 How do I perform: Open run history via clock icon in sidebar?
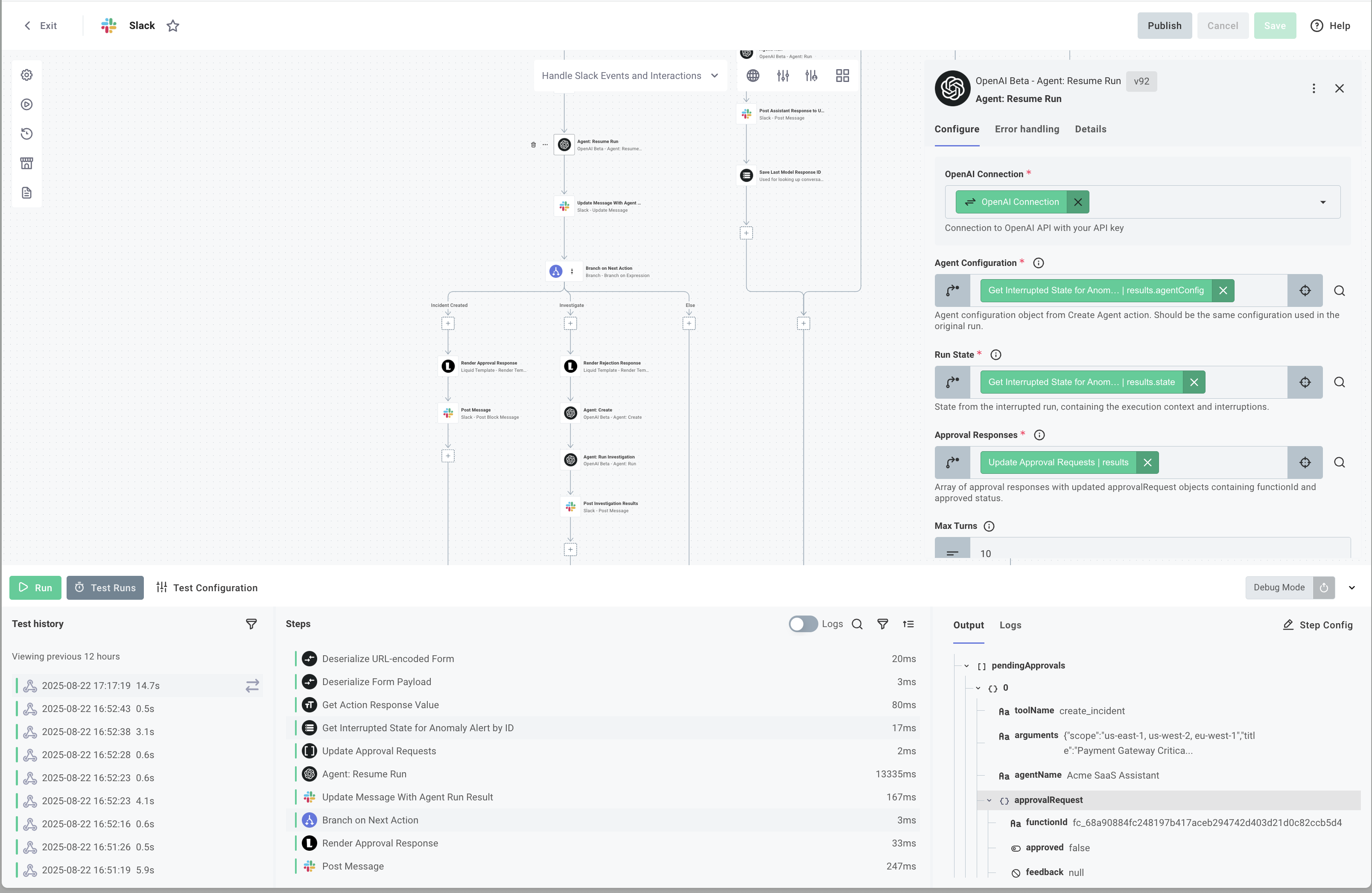26,134
